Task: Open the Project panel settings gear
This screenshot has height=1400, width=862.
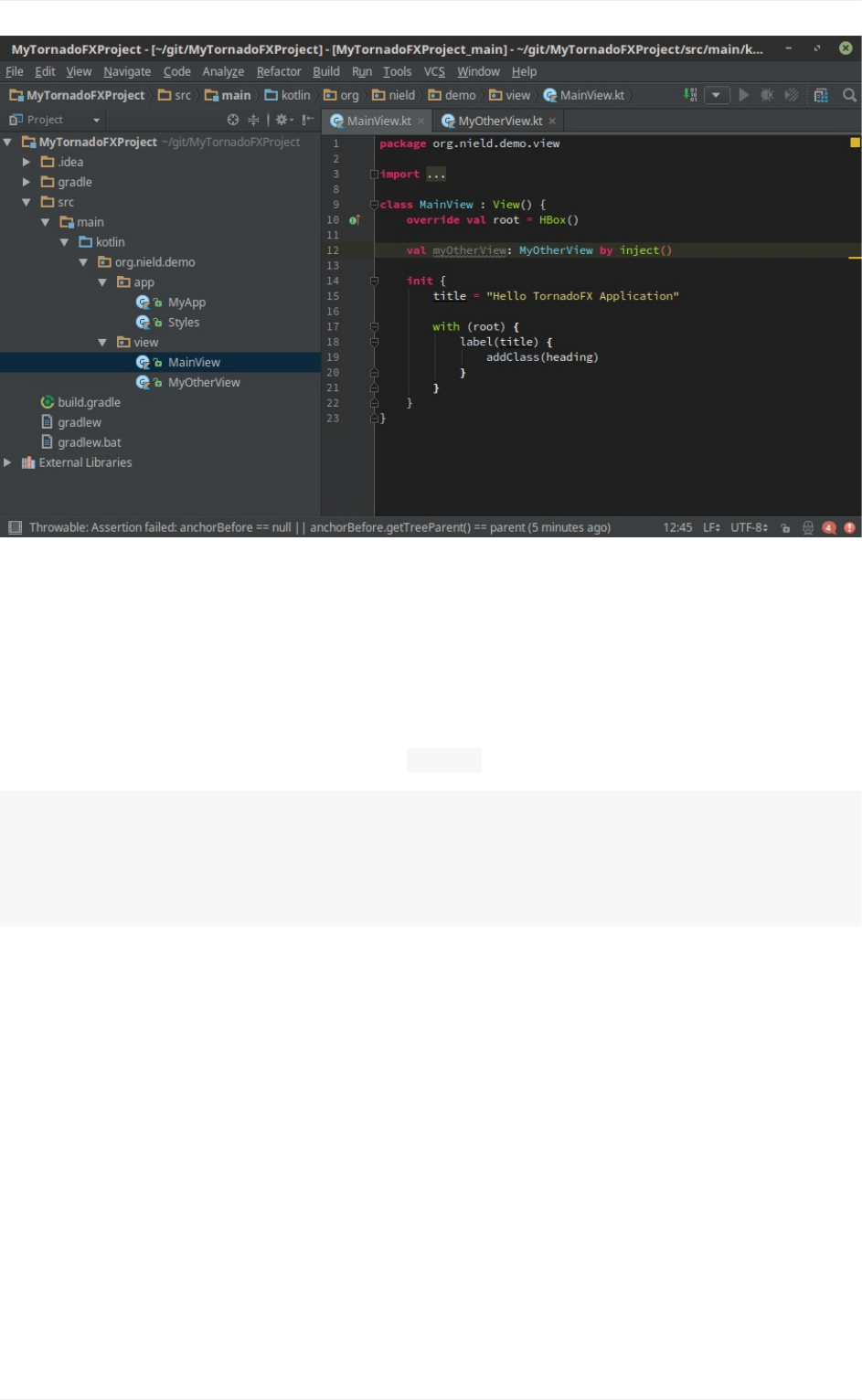Action: [283, 120]
